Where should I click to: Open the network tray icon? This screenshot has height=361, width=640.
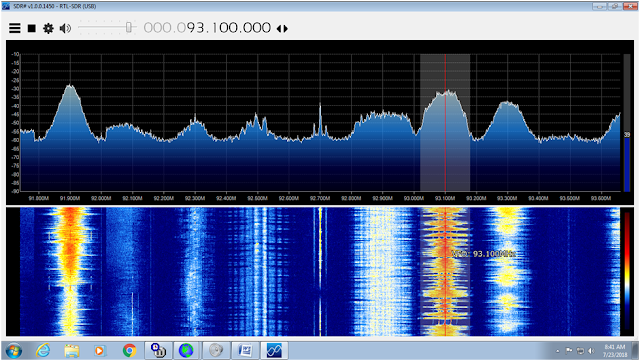(580, 351)
